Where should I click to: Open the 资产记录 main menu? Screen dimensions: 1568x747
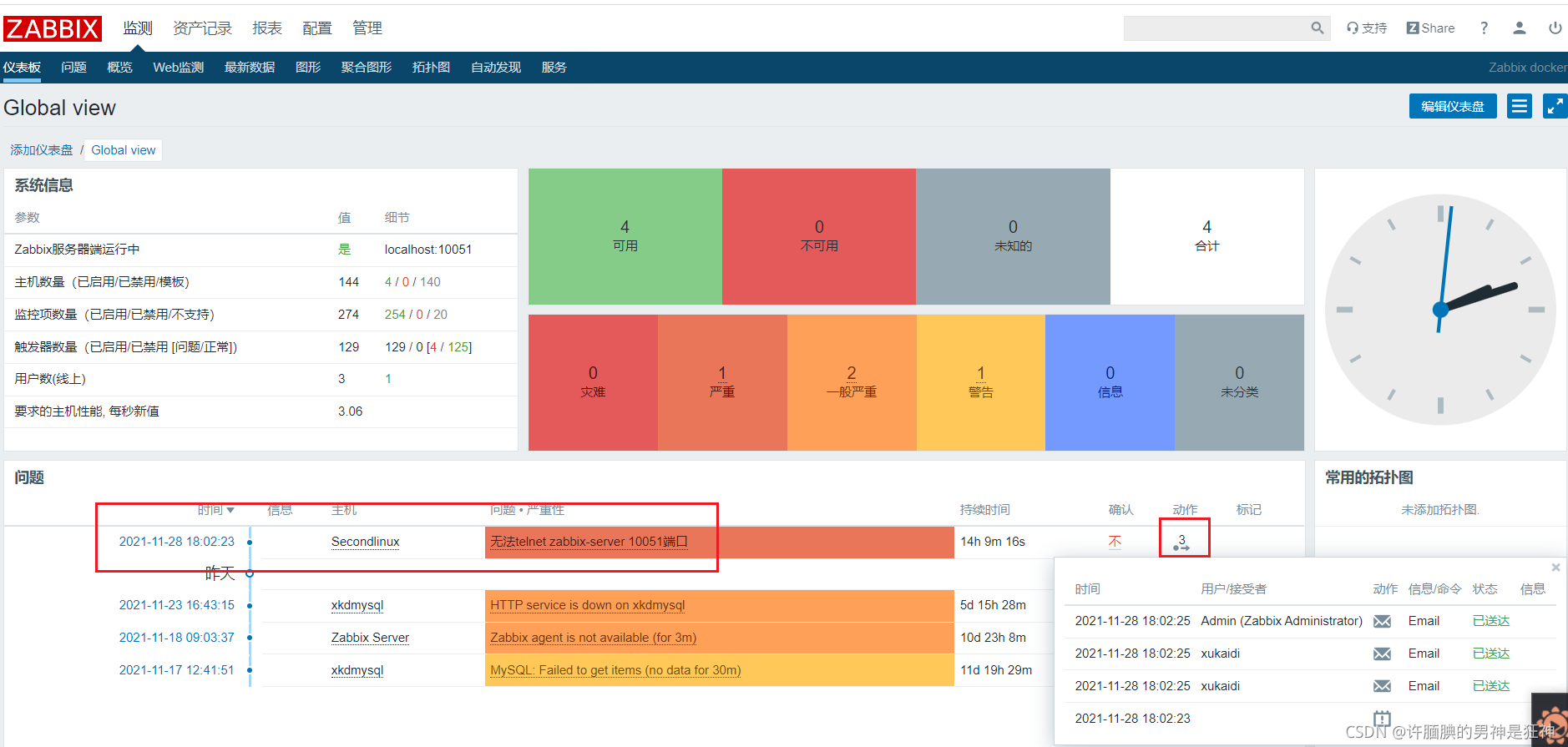pyautogui.click(x=202, y=28)
